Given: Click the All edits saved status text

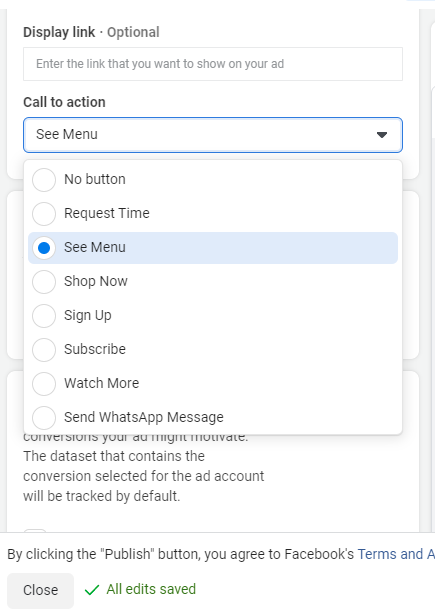Looking at the screenshot, I should (x=151, y=589).
